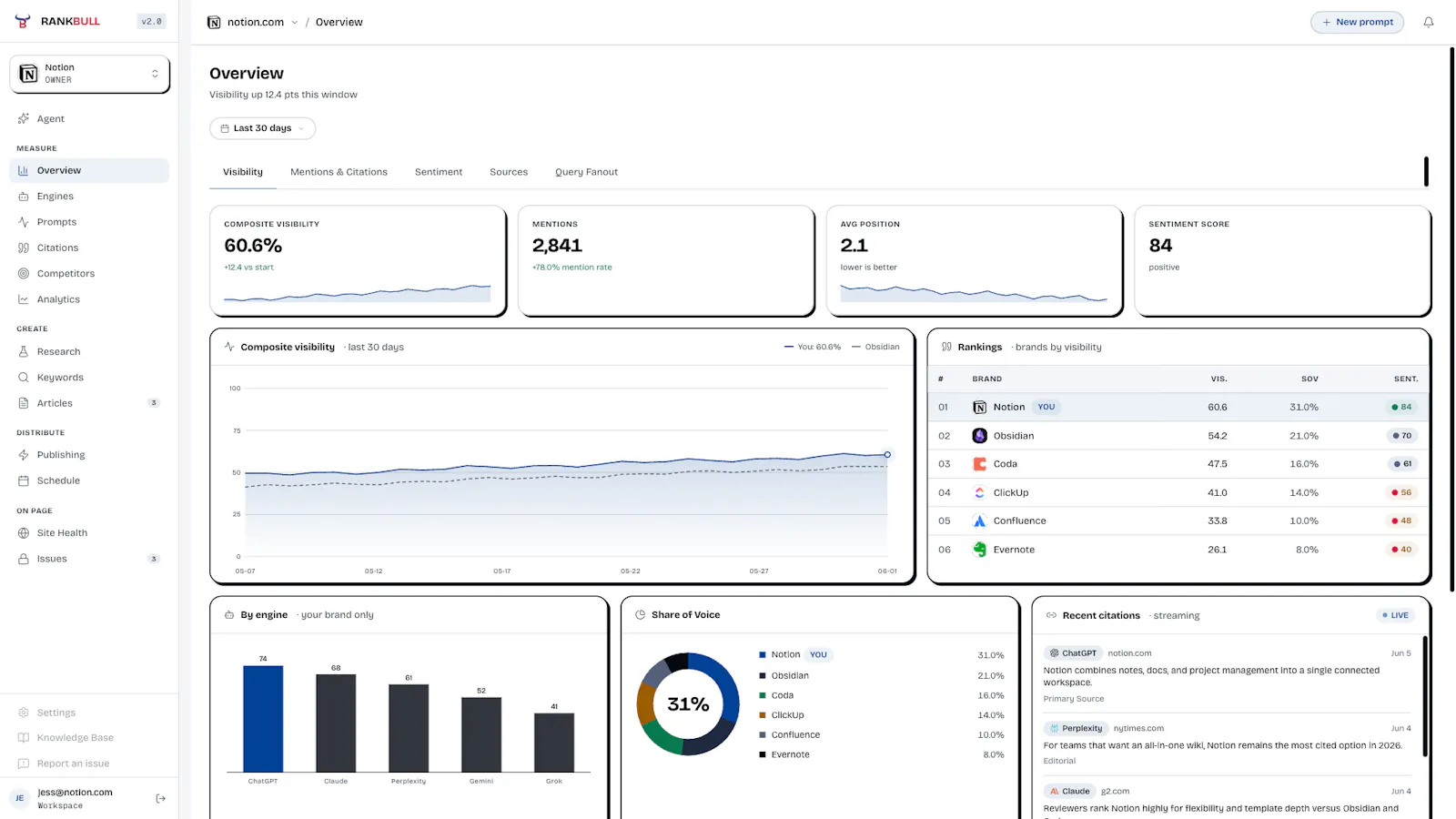Switch to the Visibility tab
Screen dimensions: 1456x819
[243, 172]
